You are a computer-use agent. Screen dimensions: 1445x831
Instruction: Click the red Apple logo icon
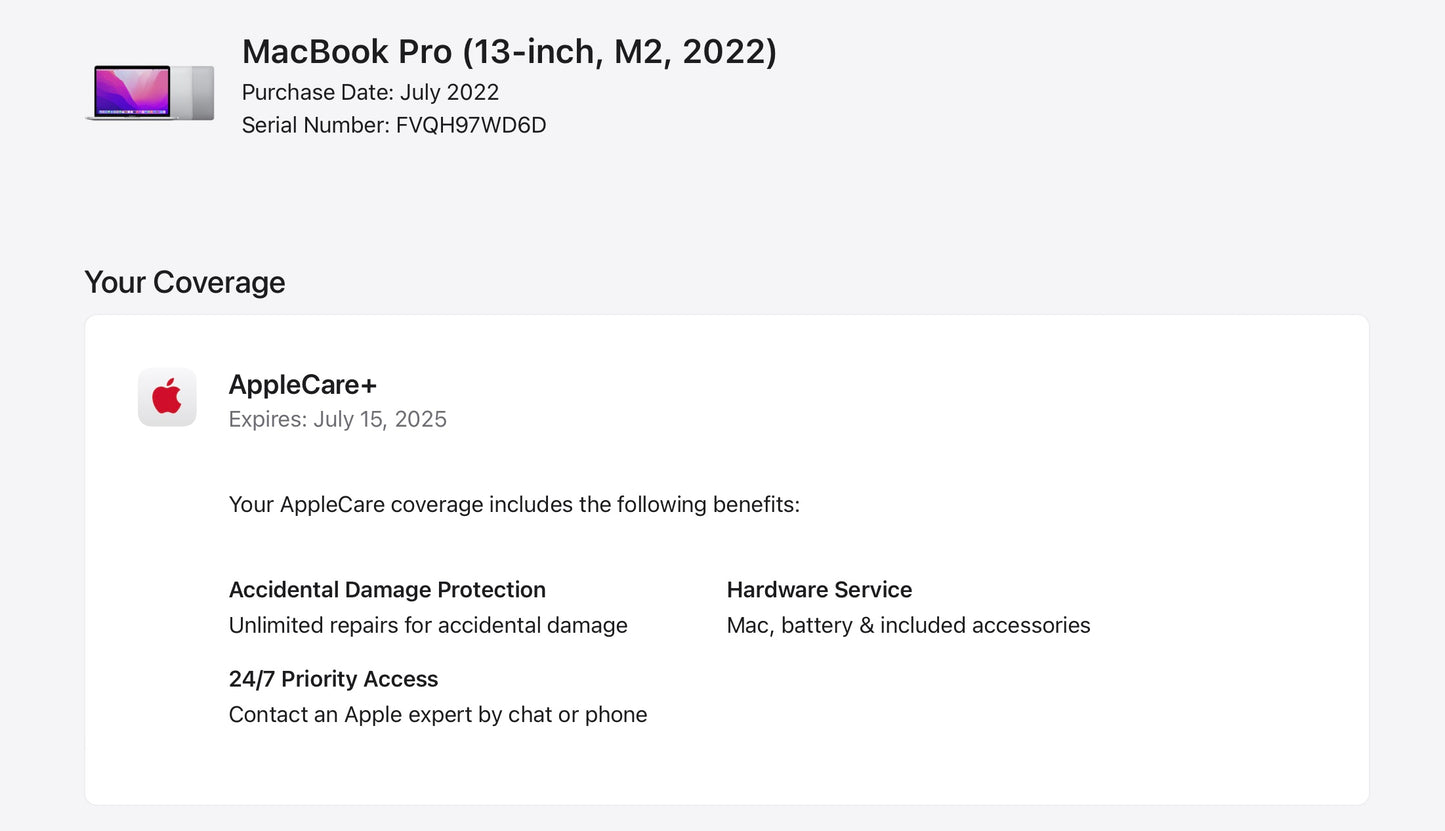tap(167, 397)
